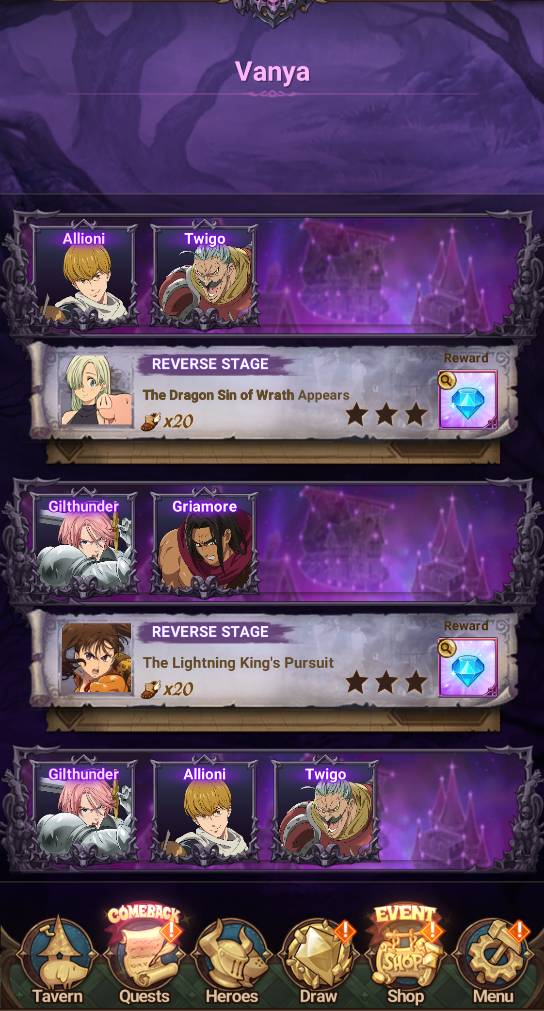This screenshot has height=1011, width=544.
Task: Open the Tavern from bottom navigation
Action: point(57,961)
